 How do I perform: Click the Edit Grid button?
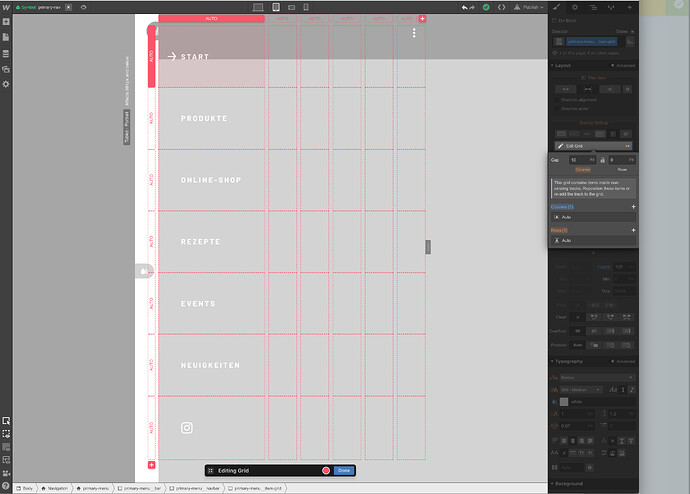593,146
